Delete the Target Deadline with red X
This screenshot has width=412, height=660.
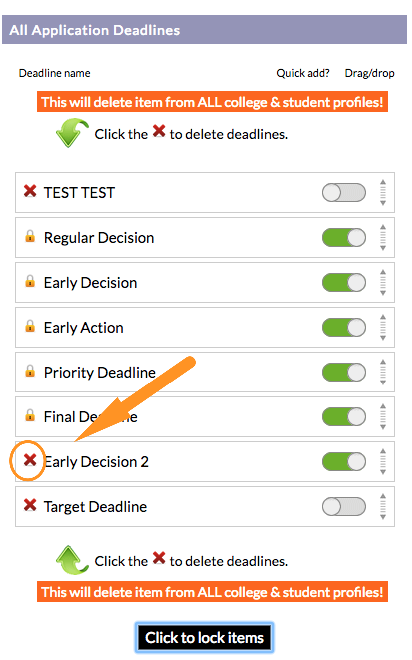point(30,505)
